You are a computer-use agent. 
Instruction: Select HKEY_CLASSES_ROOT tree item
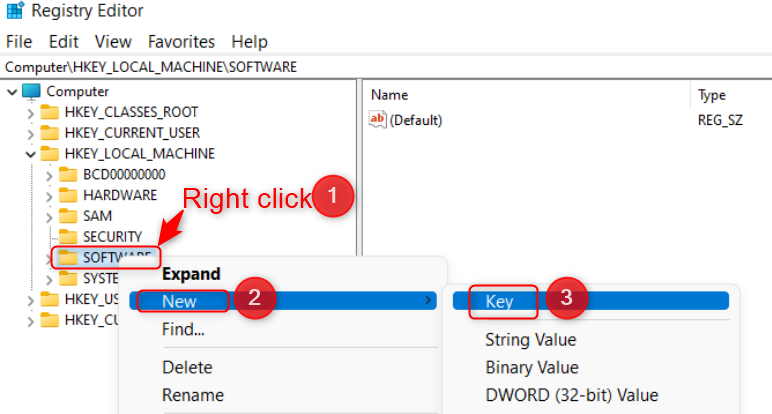tap(131, 112)
